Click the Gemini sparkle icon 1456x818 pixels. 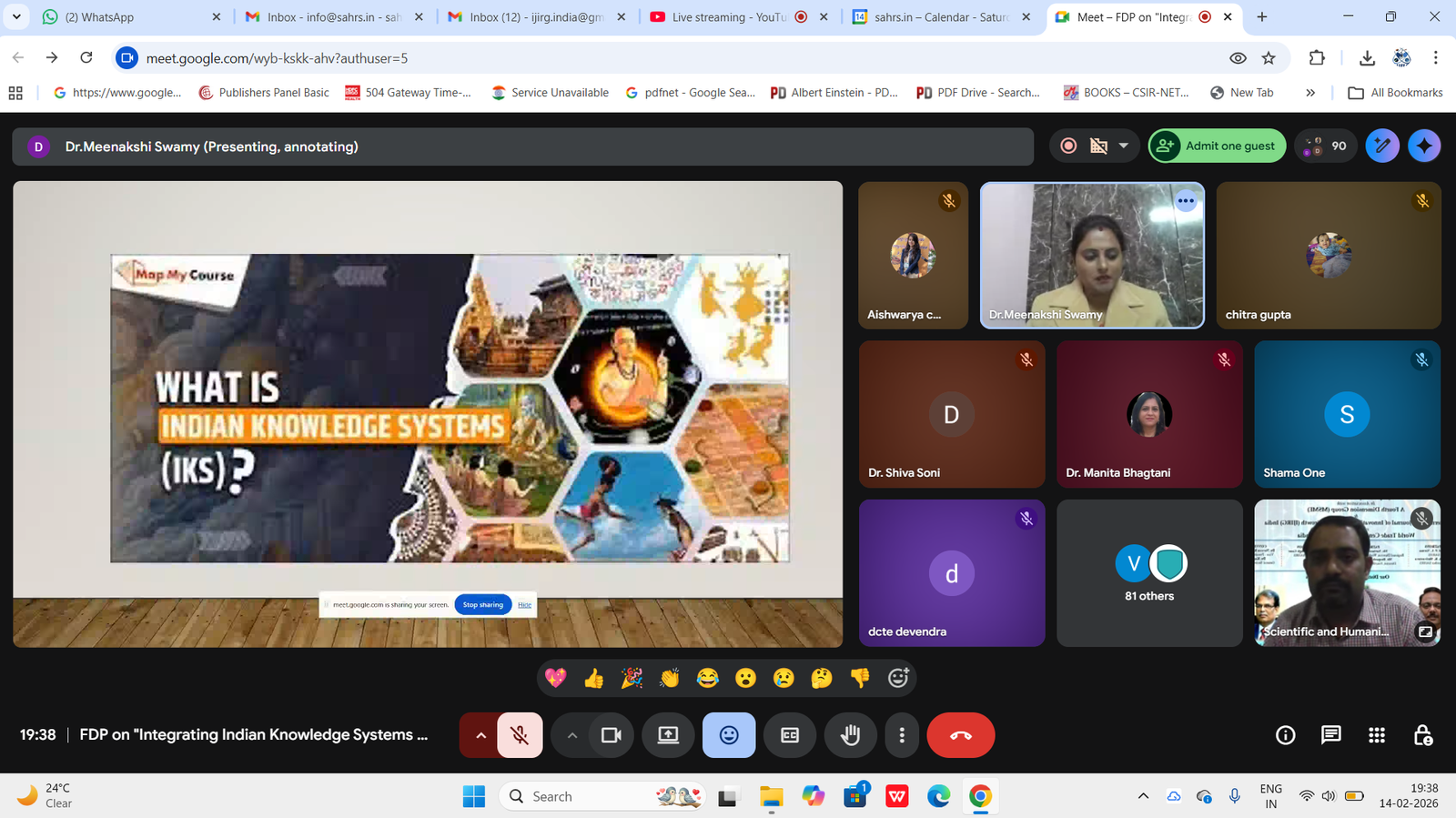1423,146
